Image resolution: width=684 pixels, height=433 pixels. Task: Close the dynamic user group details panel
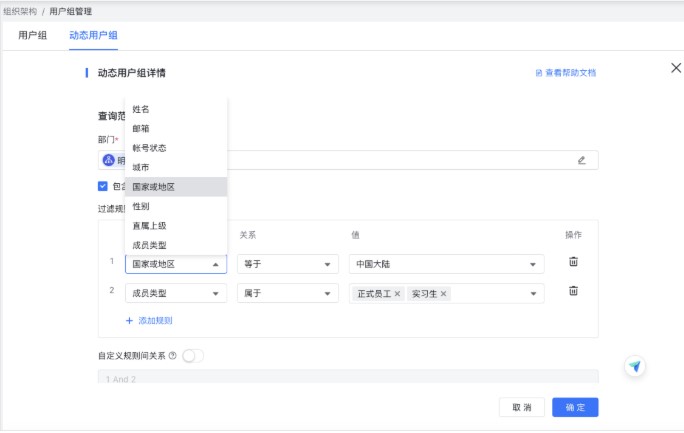coord(675,68)
